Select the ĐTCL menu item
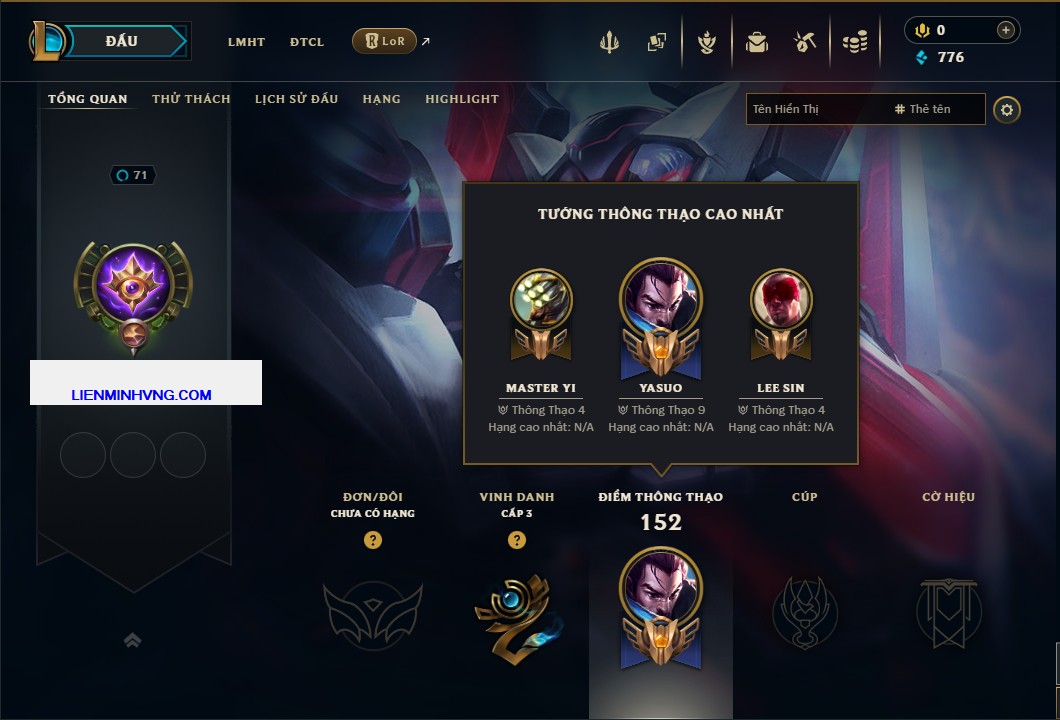This screenshot has width=1060, height=720. coord(307,42)
